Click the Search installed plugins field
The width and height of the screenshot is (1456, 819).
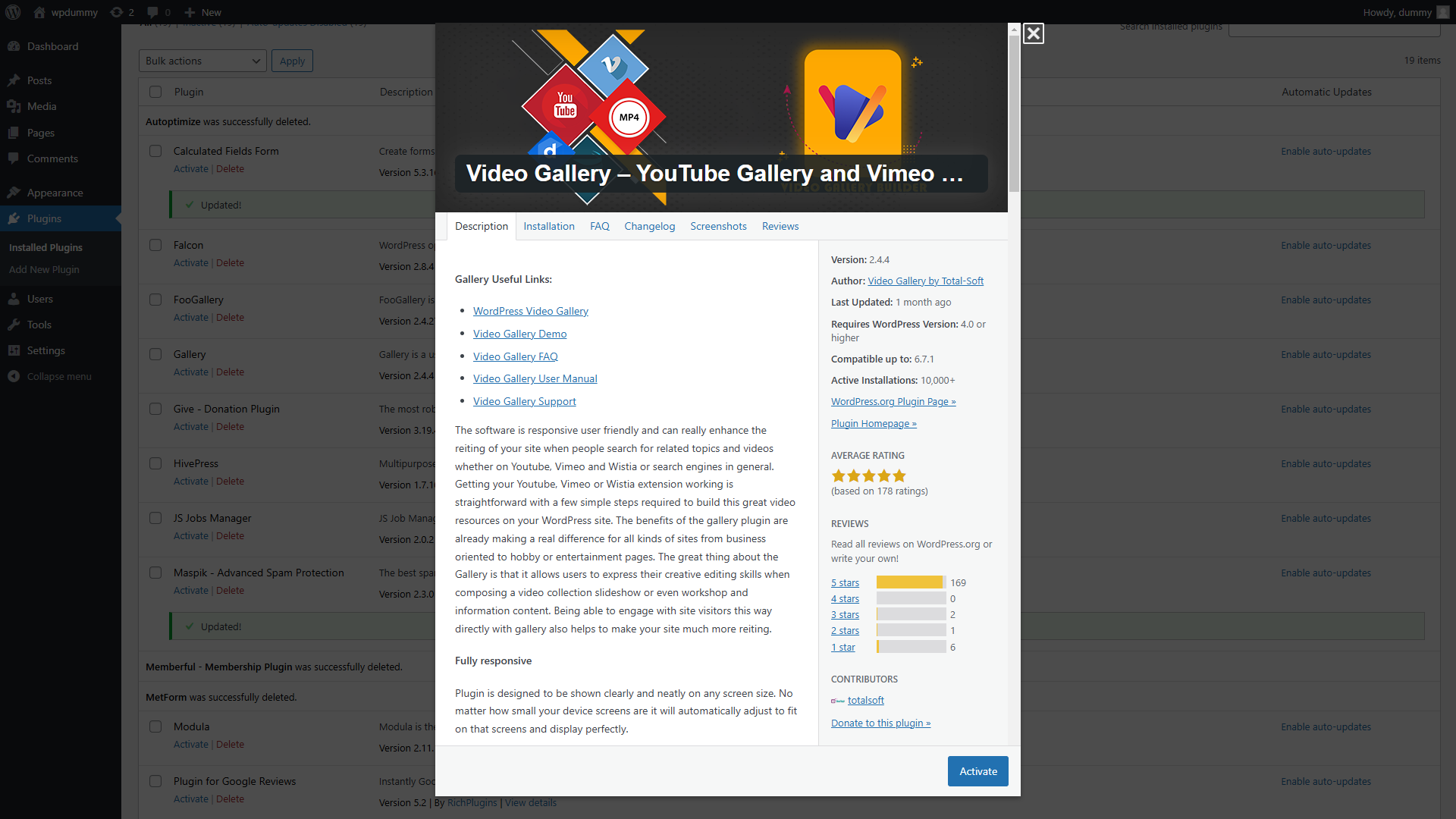(1334, 28)
